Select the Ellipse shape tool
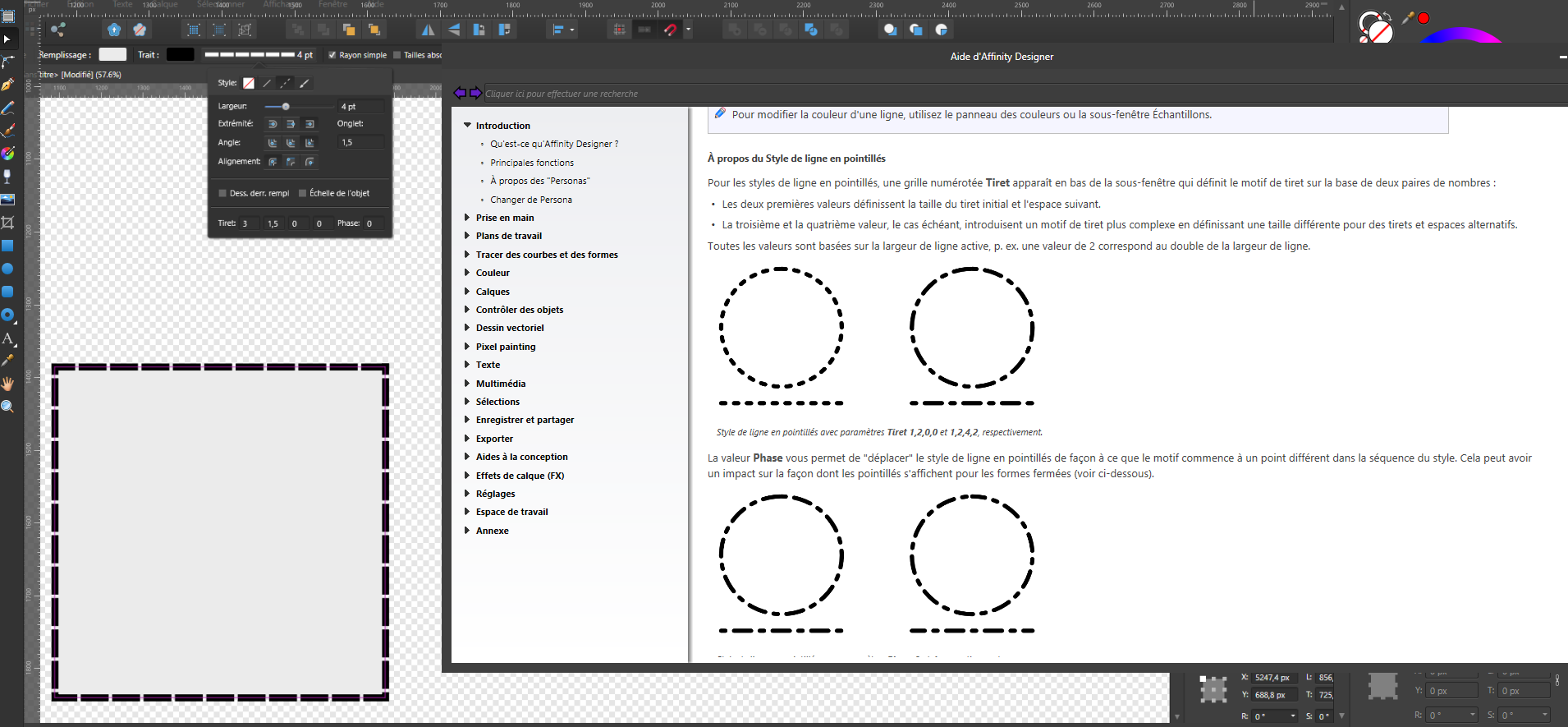The image size is (1568, 727). pyautogui.click(x=7, y=269)
